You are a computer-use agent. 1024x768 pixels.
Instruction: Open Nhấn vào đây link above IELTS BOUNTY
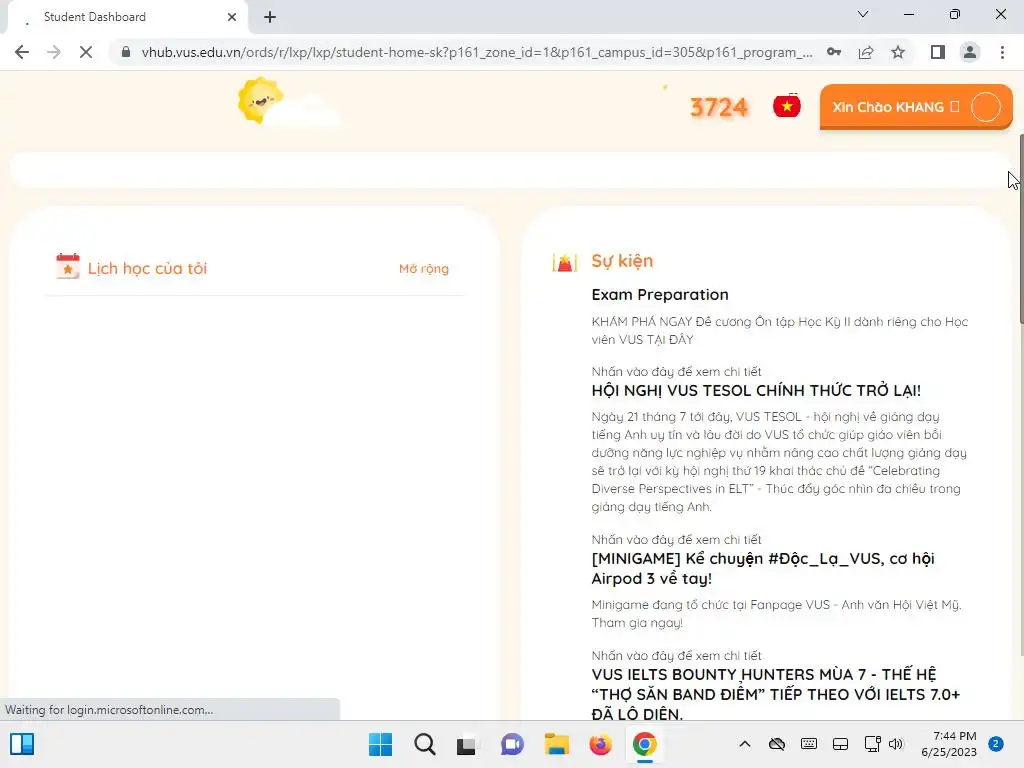click(x=677, y=655)
